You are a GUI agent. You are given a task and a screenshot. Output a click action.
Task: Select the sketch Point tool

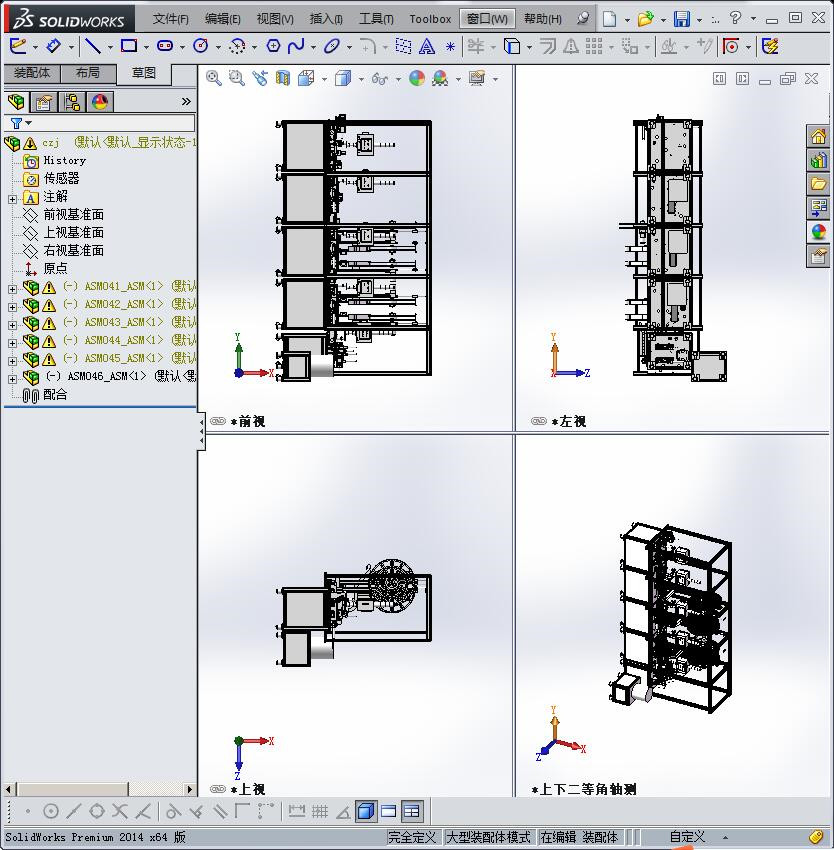[450, 47]
